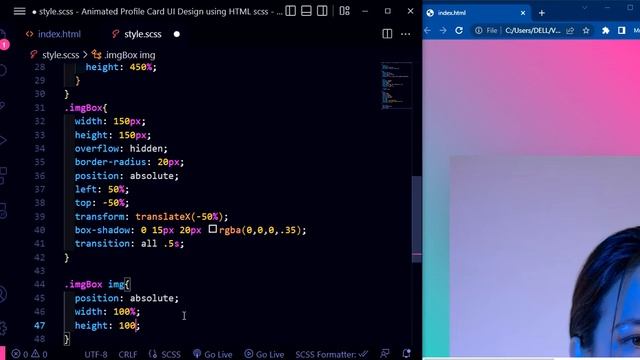The image size is (640, 360).
Task: Click first Go Live button
Action: (213, 354)
